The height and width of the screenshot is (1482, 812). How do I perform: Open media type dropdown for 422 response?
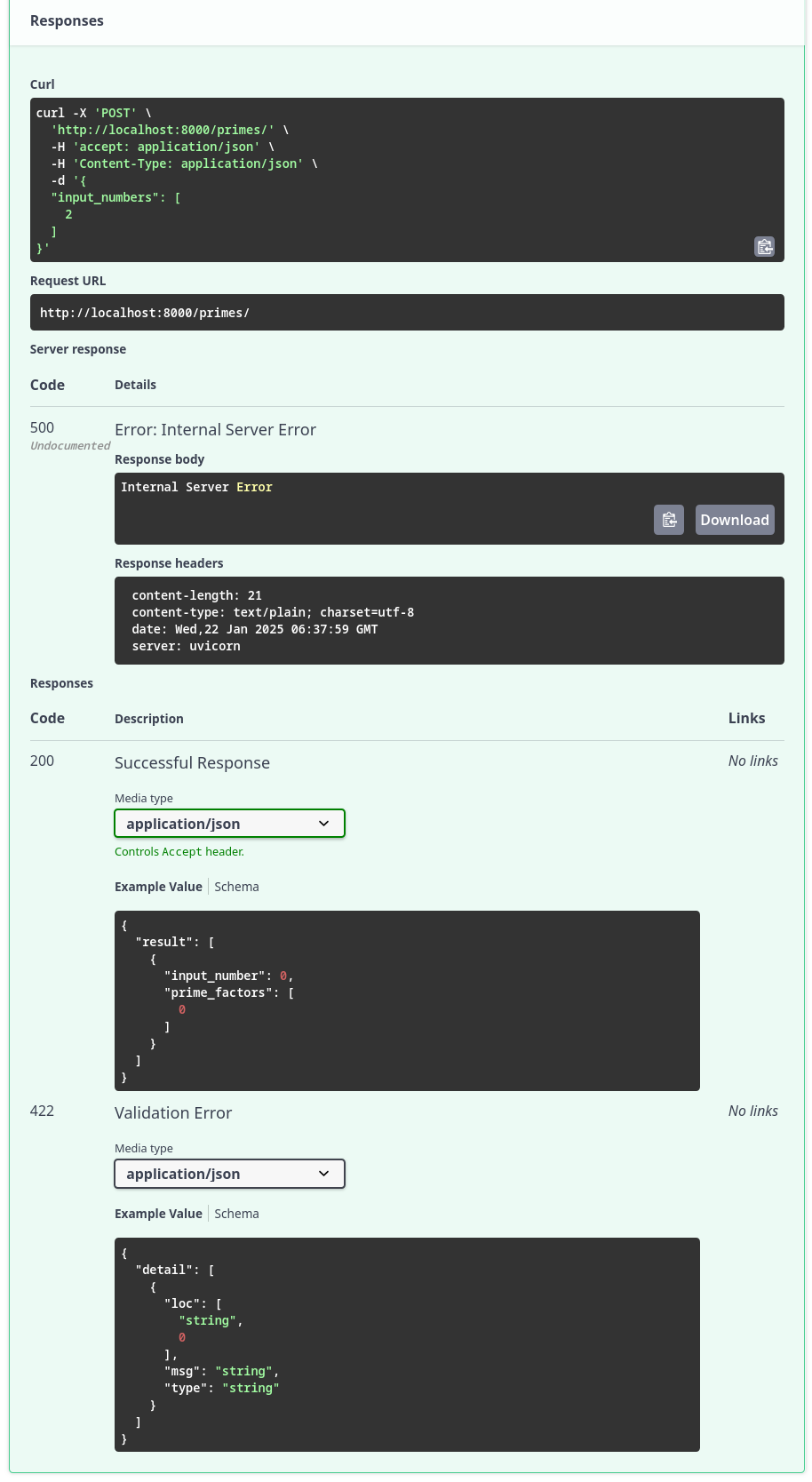click(x=229, y=1174)
